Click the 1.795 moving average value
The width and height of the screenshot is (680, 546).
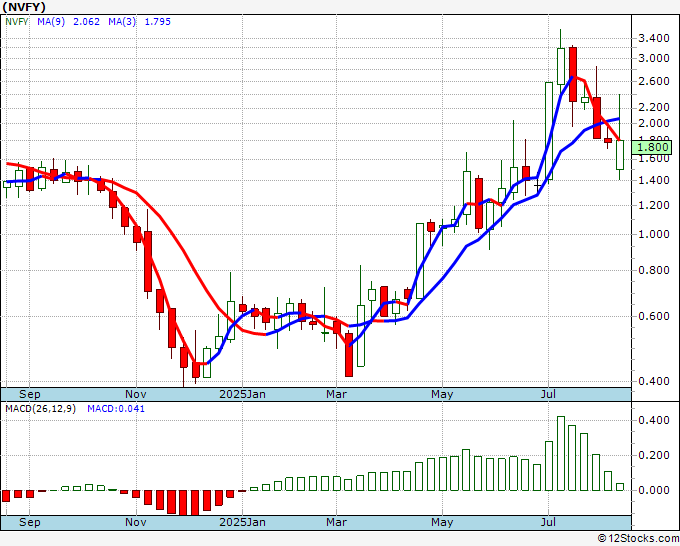point(157,21)
